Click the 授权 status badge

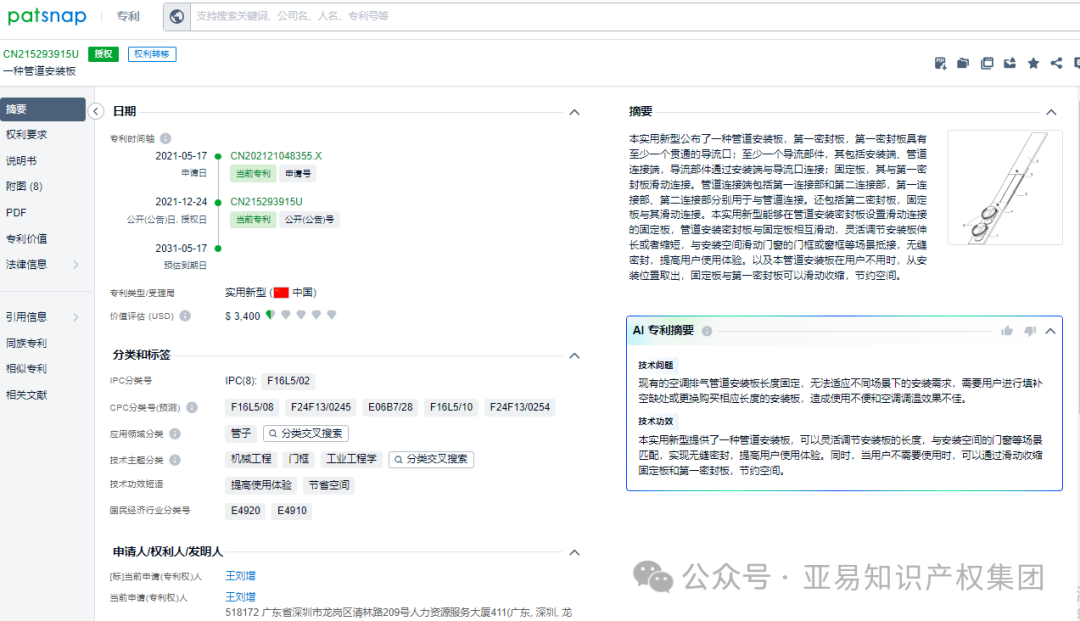point(103,54)
